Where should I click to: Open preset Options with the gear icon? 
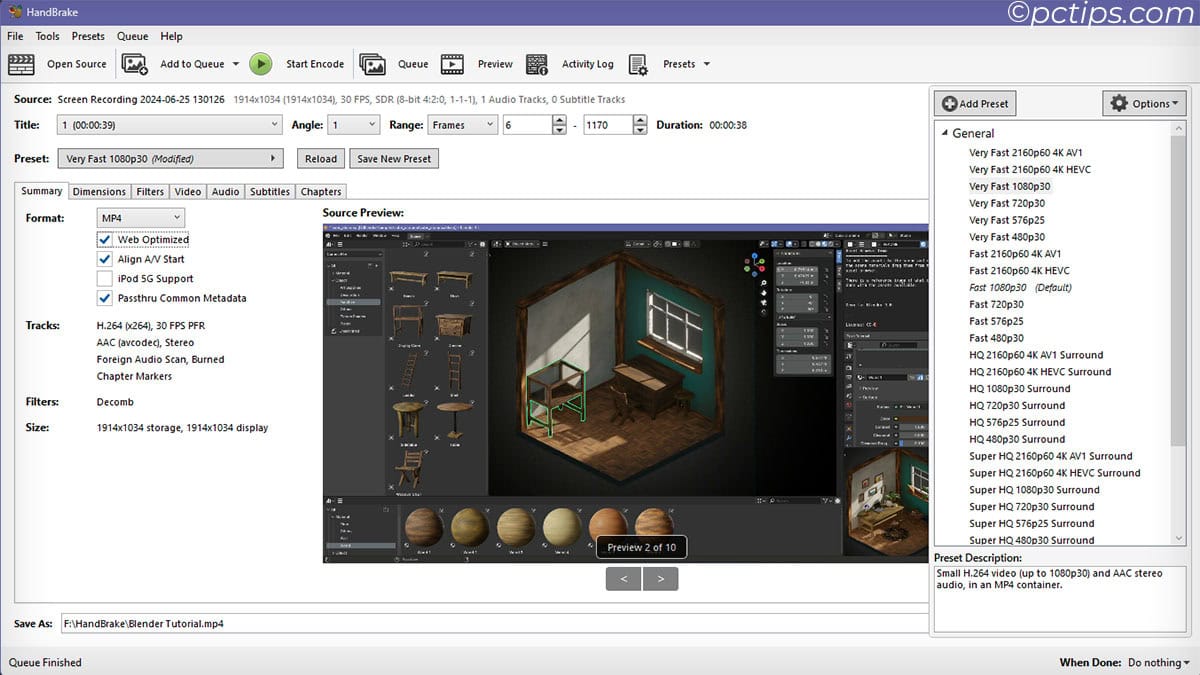(x=1143, y=103)
